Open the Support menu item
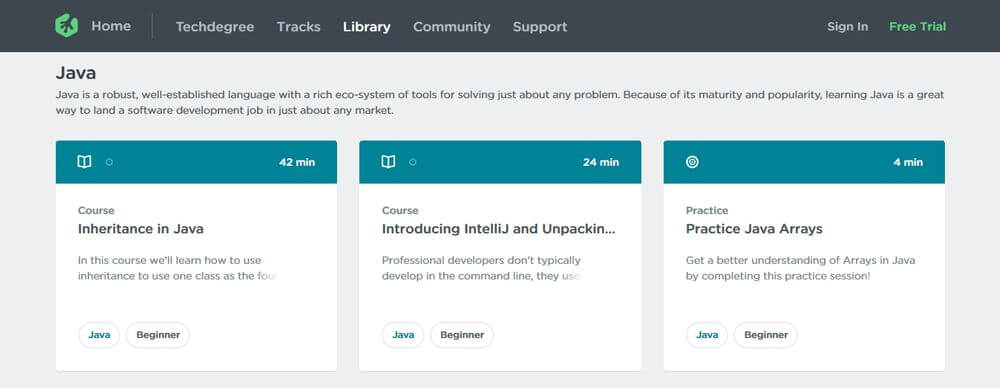Image resolution: width=1000 pixels, height=388 pixels. click(540, 27)
